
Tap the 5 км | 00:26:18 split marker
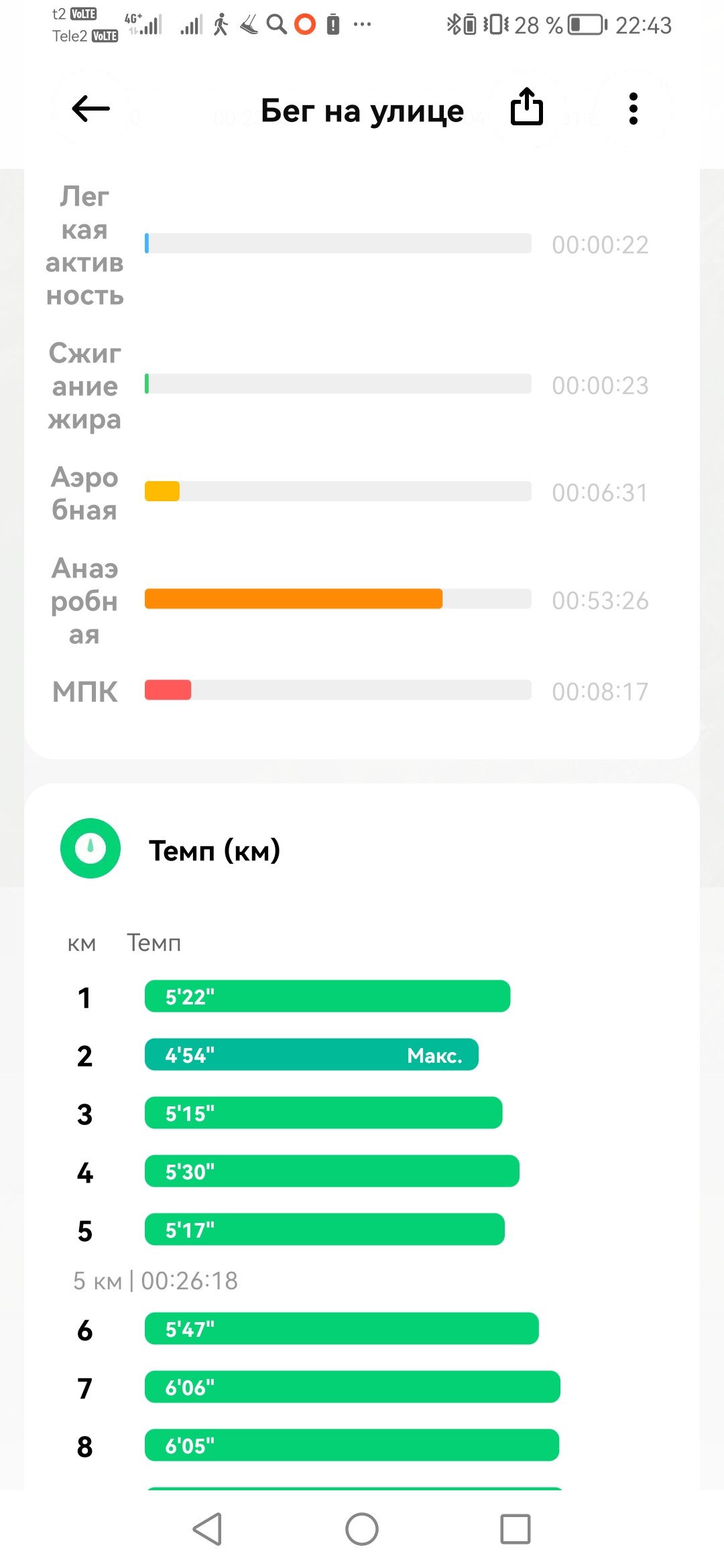pos(156,1281)
